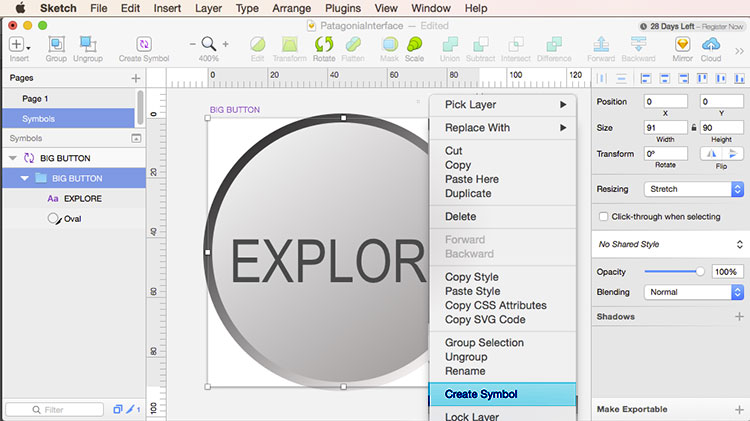The width and height of the screenshot is (750, 421).
Task: Click the Register Now link
Action: [x=722, y=27]
